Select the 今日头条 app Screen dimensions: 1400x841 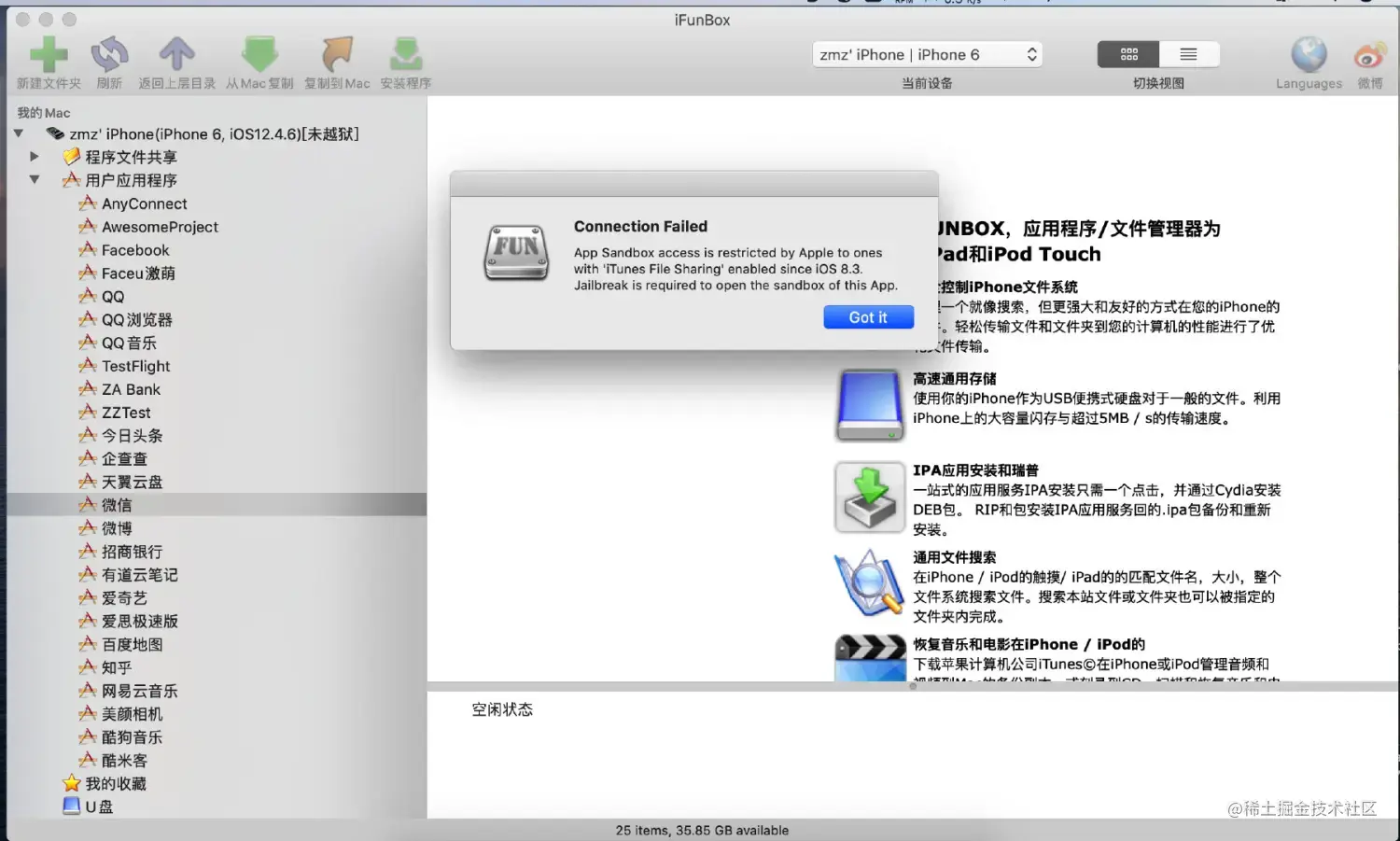pos(132,436)
